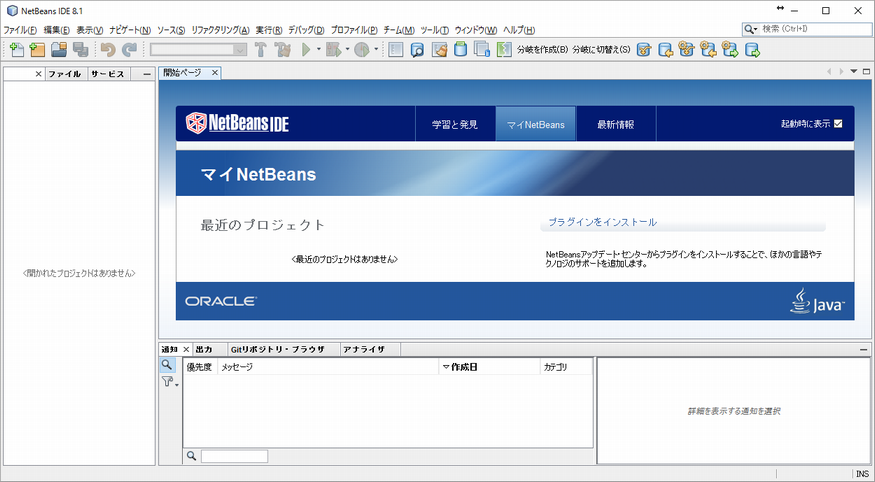Click the green-topped database cylinder icon
Image resolution: width=875 pixels, height=482 pixels.
click(460, 50)
